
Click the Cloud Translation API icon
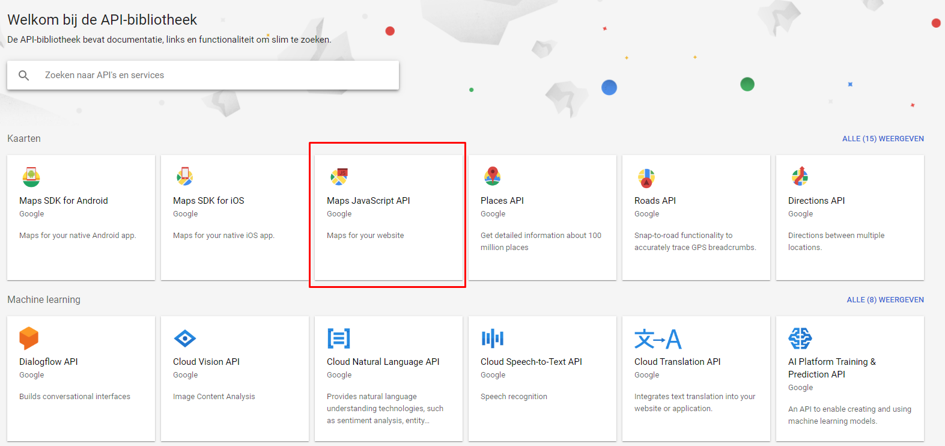click(657, 338)
